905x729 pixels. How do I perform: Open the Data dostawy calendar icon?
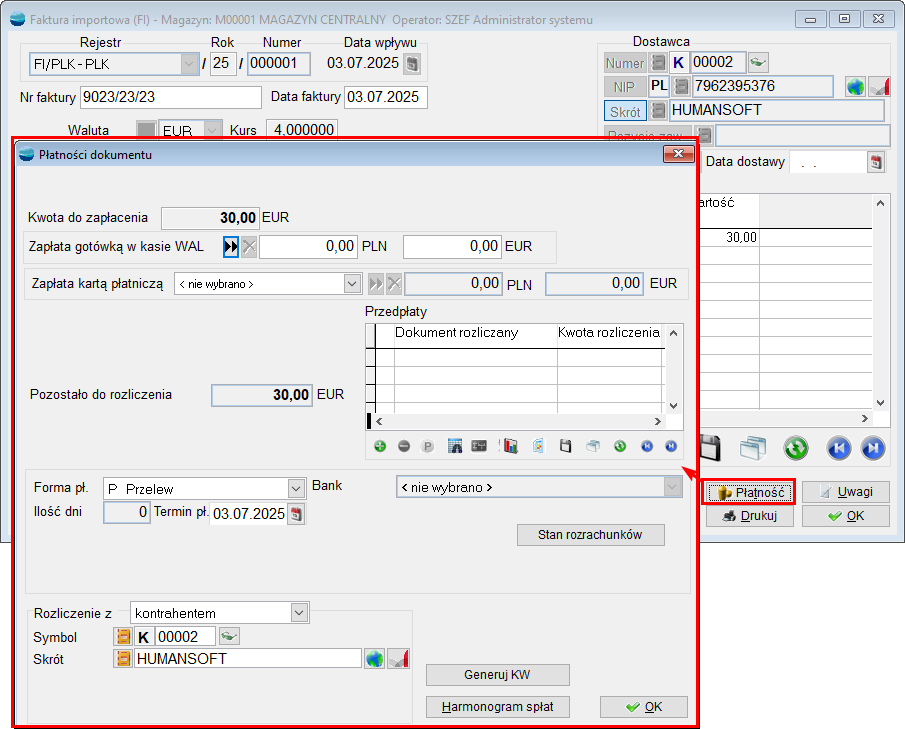pos(876,162)
